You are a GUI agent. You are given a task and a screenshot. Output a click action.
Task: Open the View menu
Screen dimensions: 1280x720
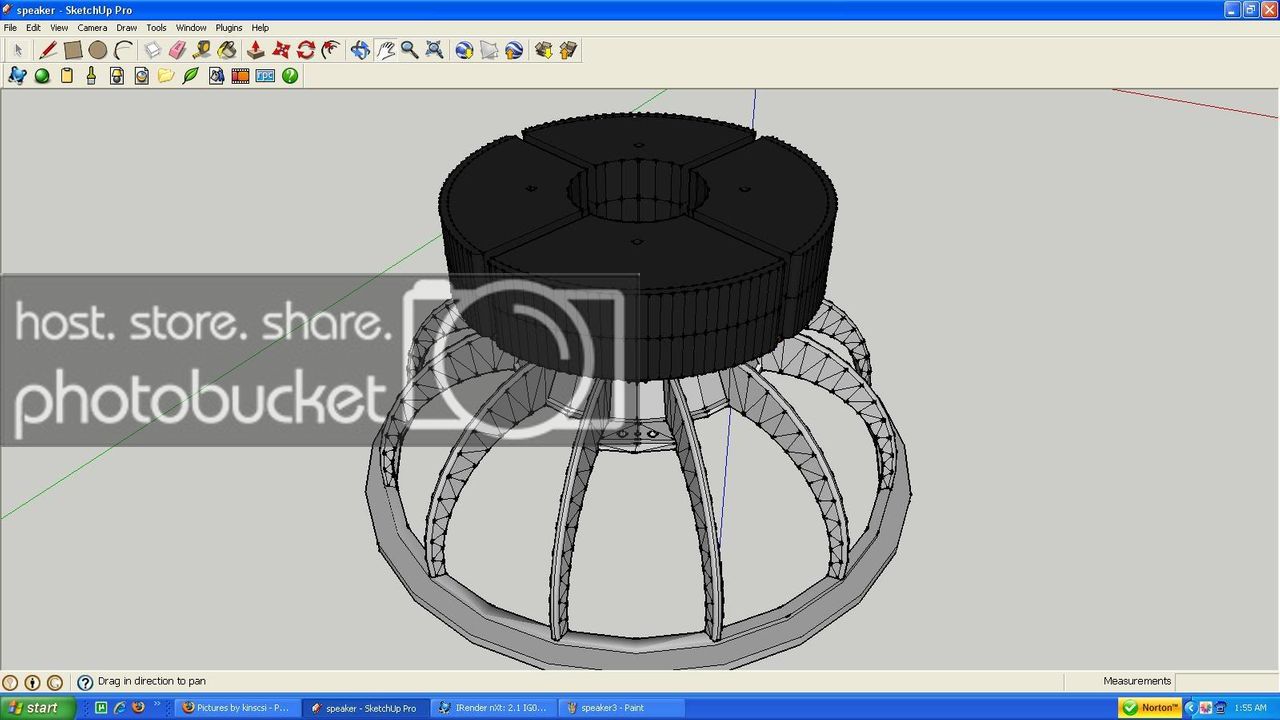point(59,28)
